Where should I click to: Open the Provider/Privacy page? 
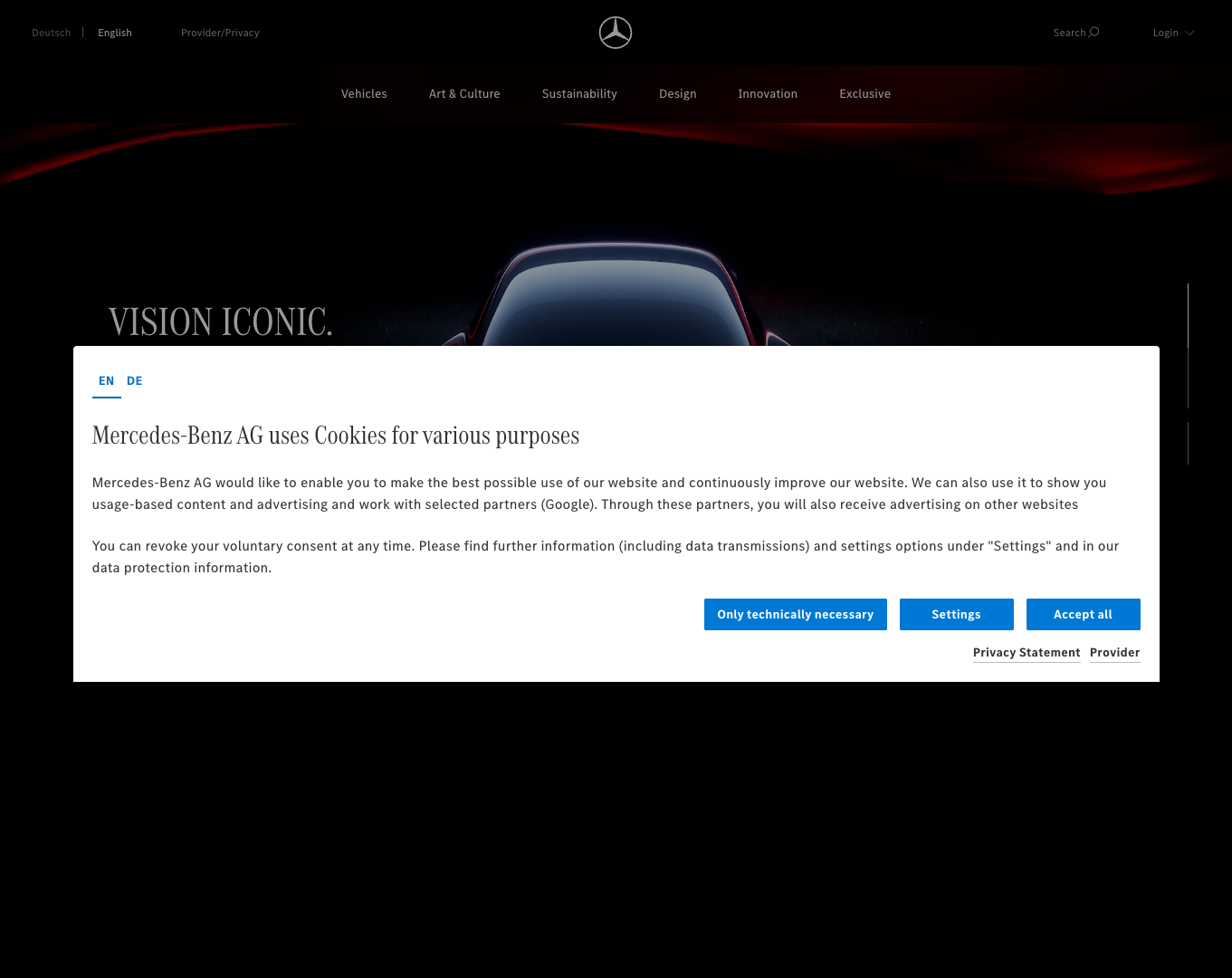click(220, 33)
